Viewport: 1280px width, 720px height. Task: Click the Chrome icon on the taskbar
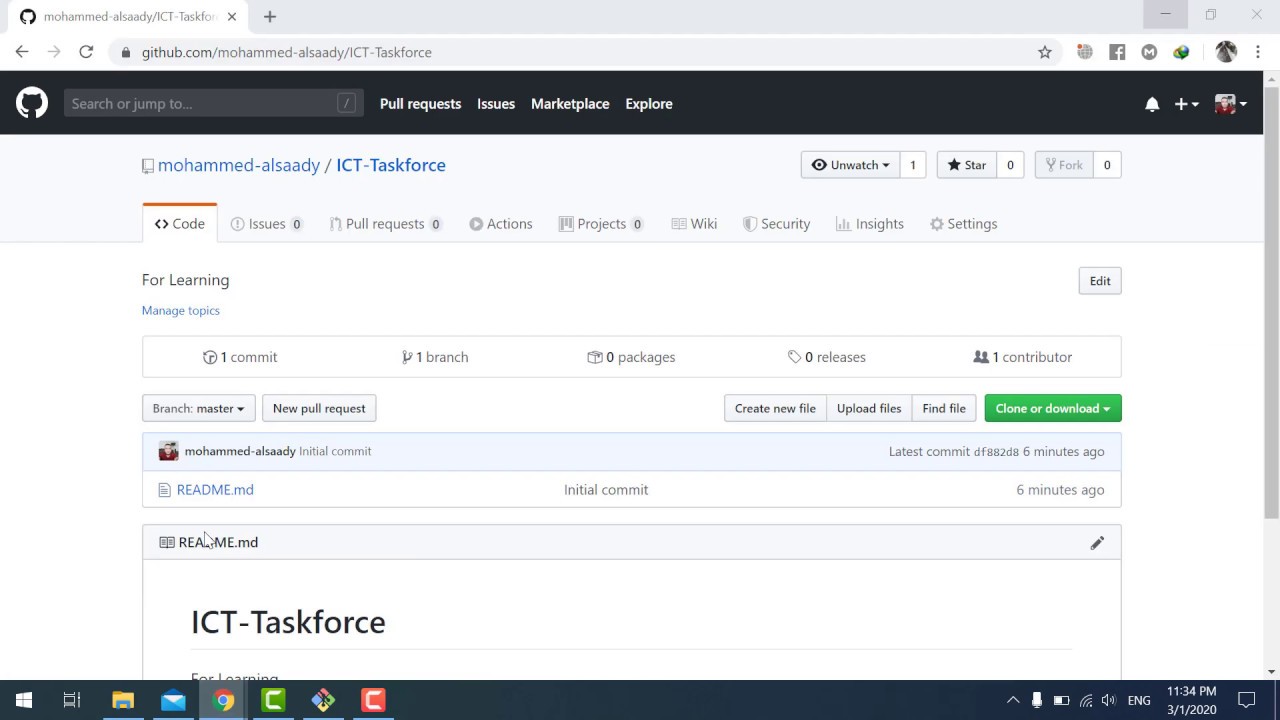[x=223, y=700]
